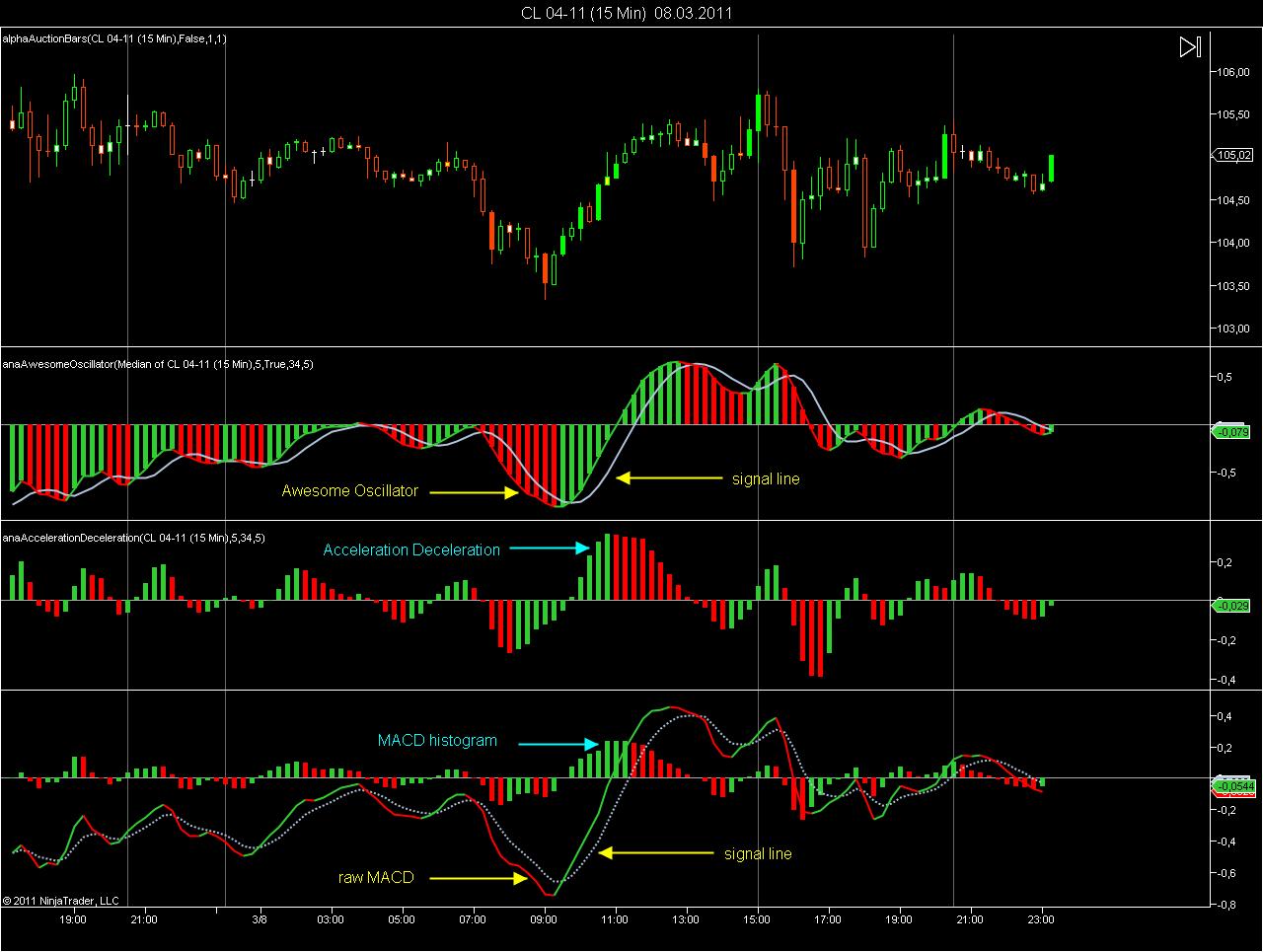Viewport: 1263px width, 952px height.
Task: Click the scroll-to-latest-bar arrow icon
Action: click(1190, 47)
